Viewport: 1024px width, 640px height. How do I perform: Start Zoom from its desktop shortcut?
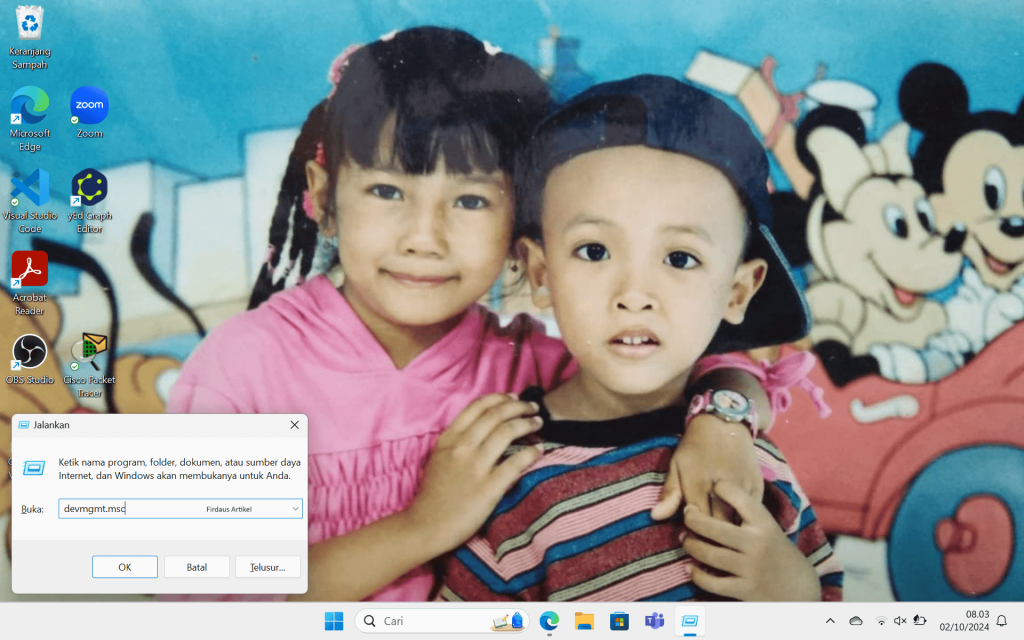click(x=89, y=105)
